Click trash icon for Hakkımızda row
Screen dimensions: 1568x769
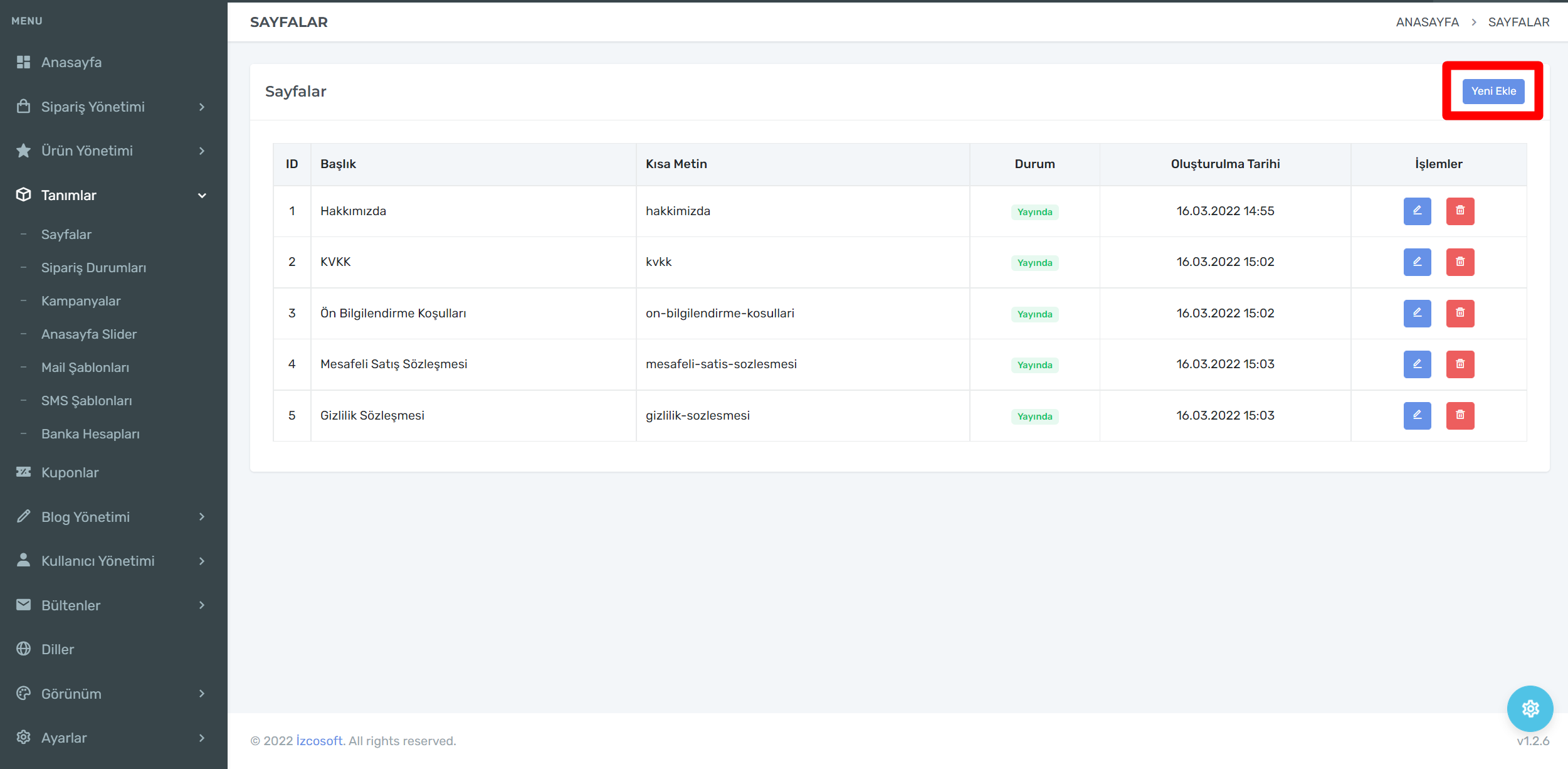click(x=1460, y=211)
